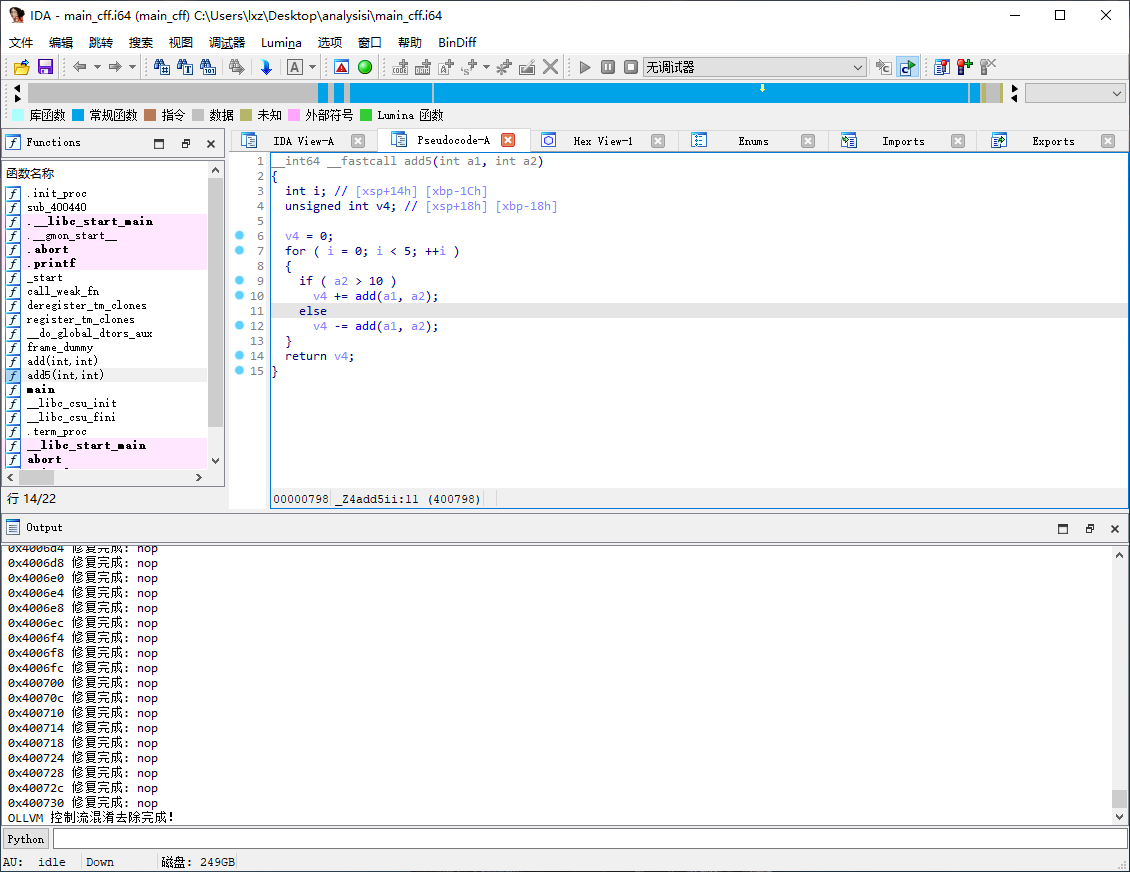Click the regular functions cyan color swatch
The height and width of the screenshot is (872, 1130).
(x=78, y=115)
